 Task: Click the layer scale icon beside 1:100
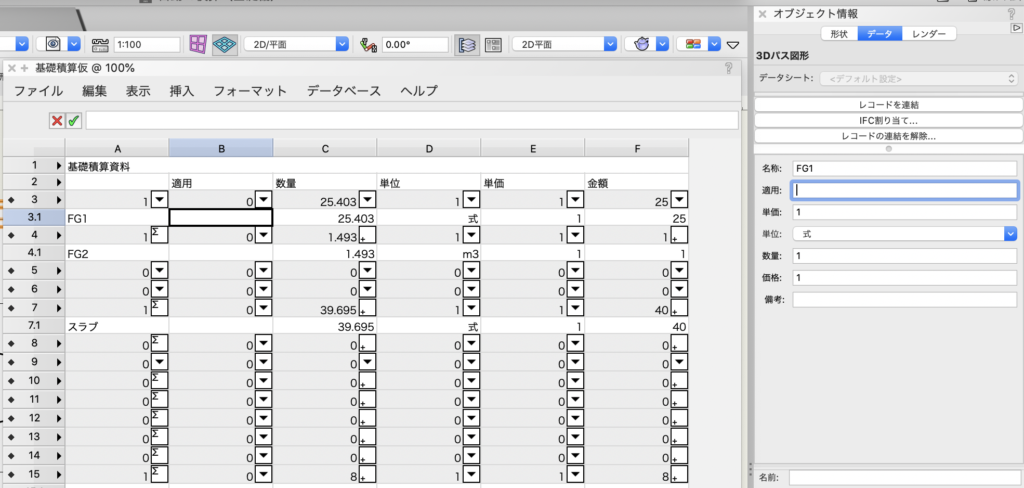point(100,45)
